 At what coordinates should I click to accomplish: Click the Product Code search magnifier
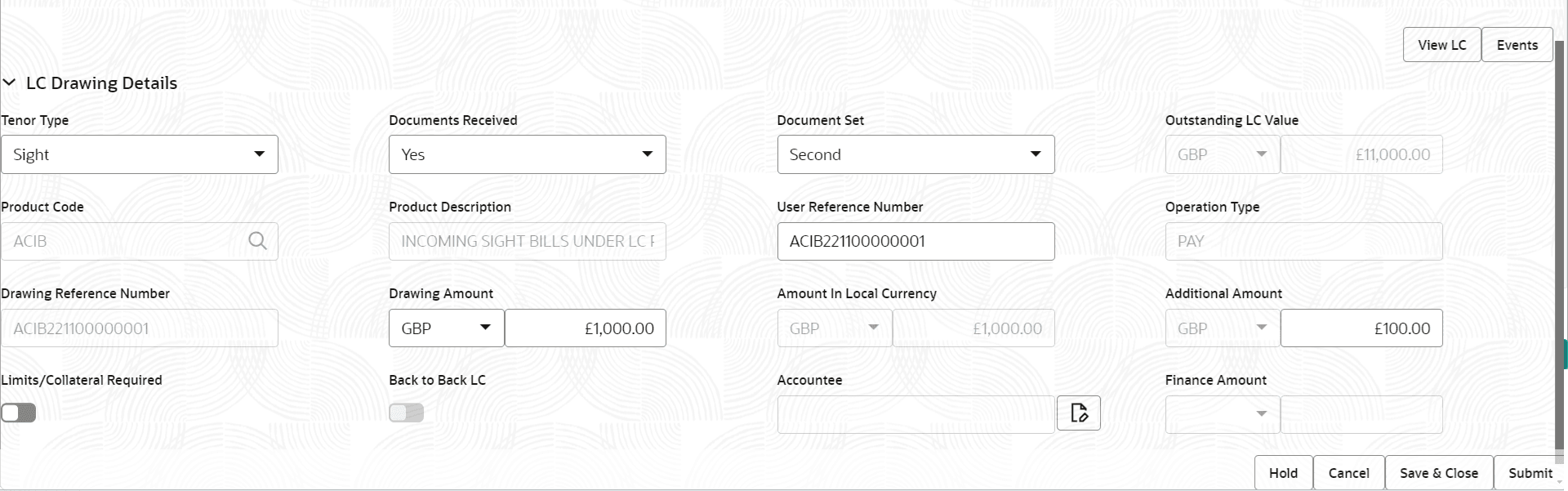point(257,241)
